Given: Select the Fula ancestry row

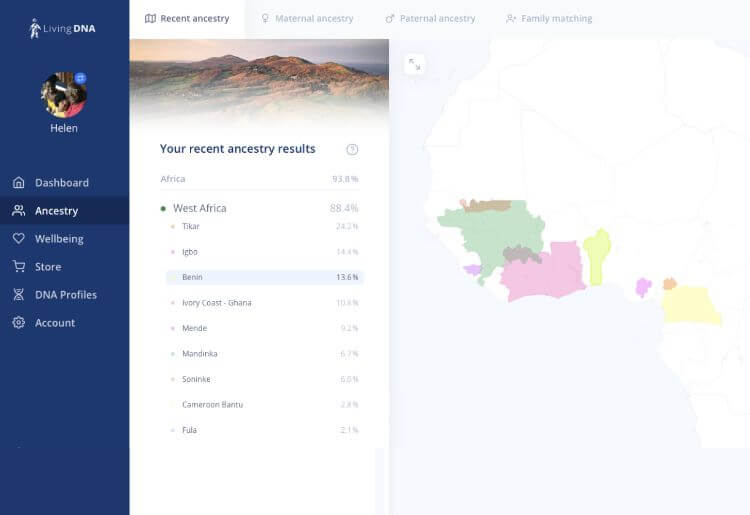Looking at the screenshot, I should pos(265,430).
